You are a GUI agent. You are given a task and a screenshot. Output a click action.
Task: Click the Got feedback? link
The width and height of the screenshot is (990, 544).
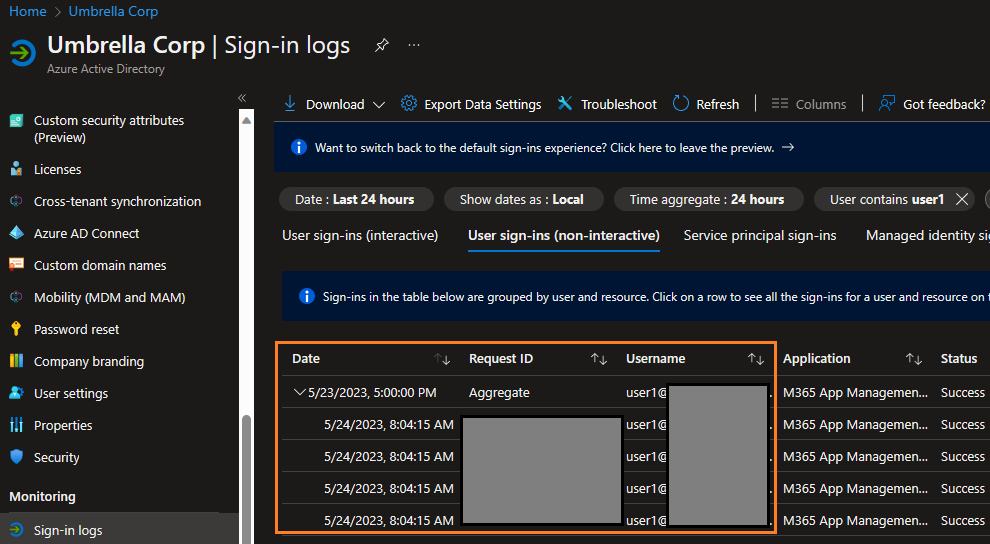pyautogui.click(x=944, y=104)
